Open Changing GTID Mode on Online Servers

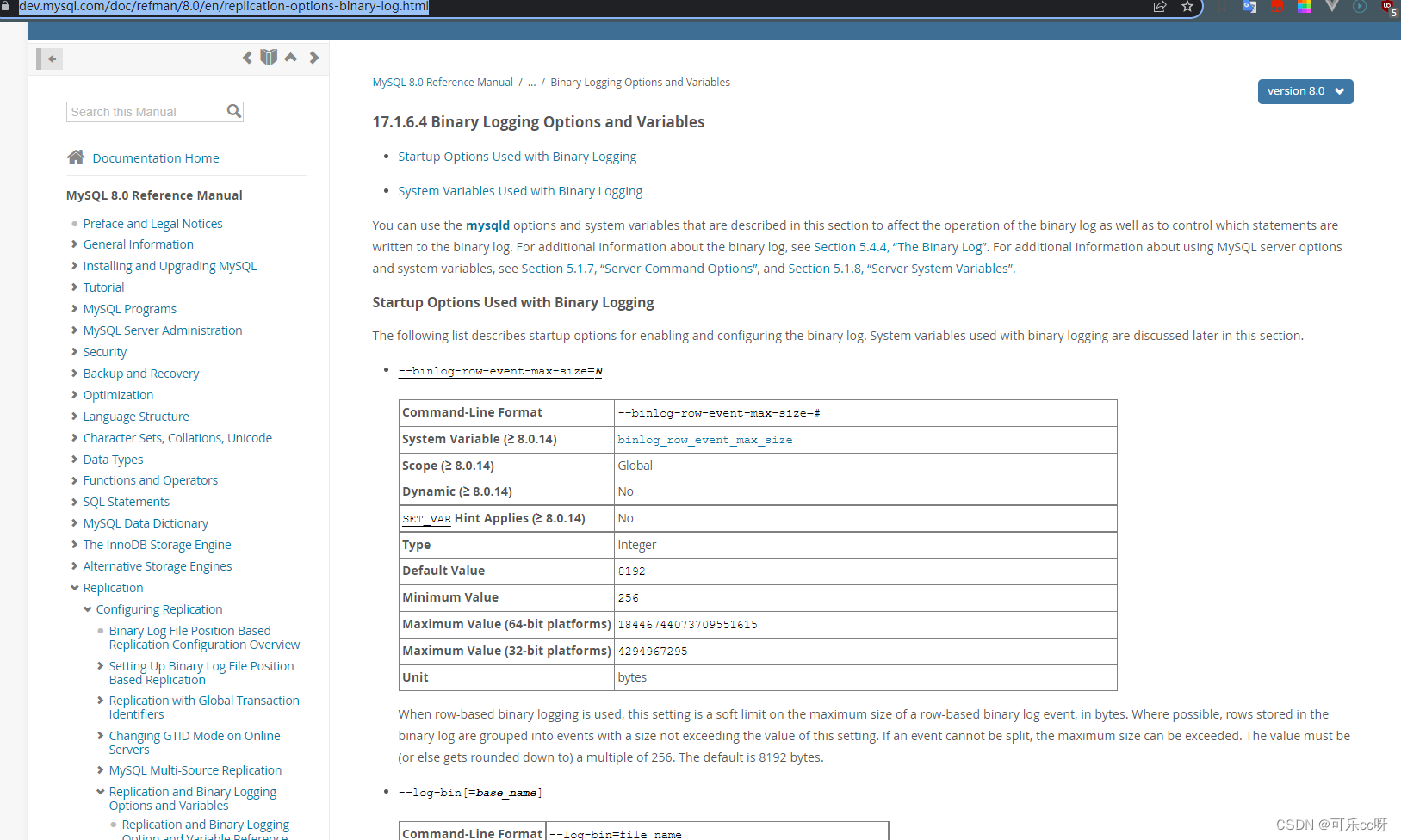(x=195, y=743)
